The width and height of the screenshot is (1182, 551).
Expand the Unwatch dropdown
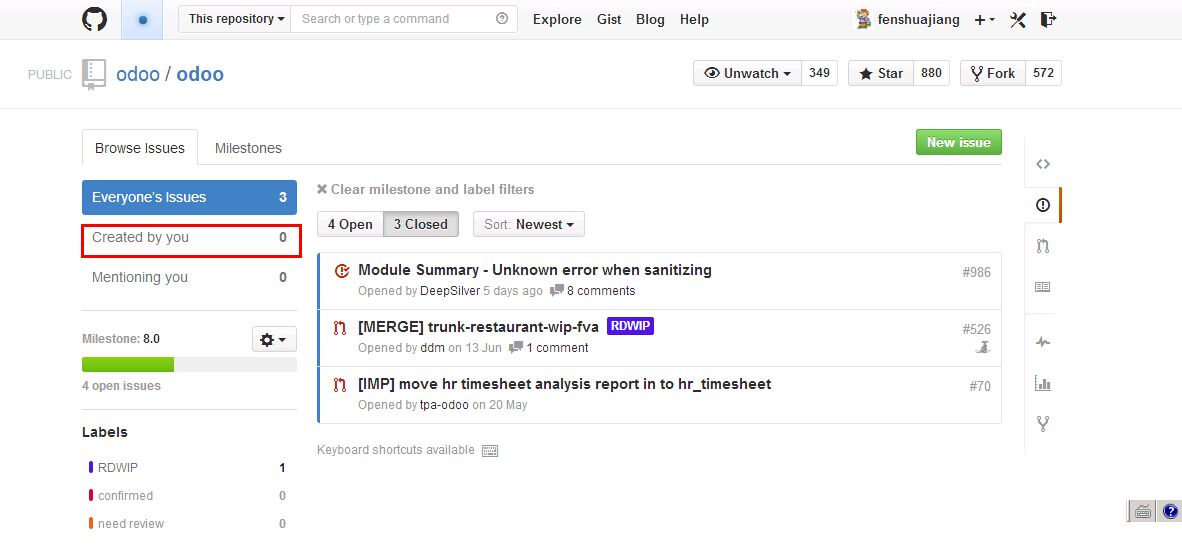(747, 73)
